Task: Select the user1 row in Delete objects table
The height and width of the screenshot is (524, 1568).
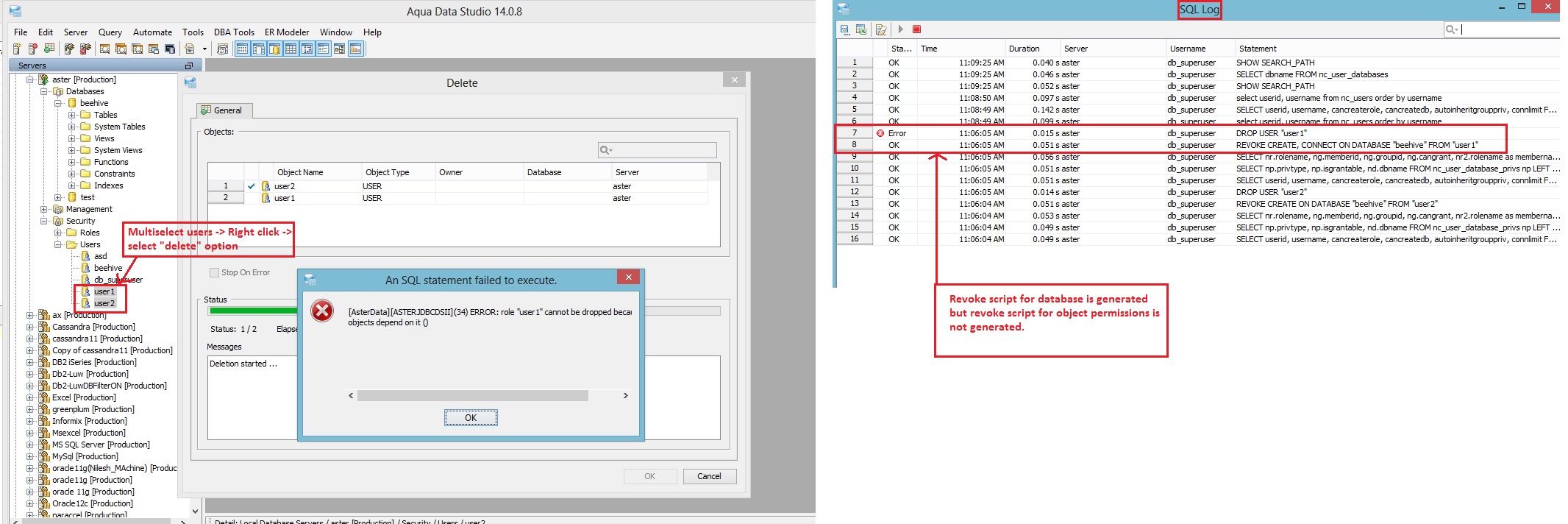Action: click(x=457, y=198)
